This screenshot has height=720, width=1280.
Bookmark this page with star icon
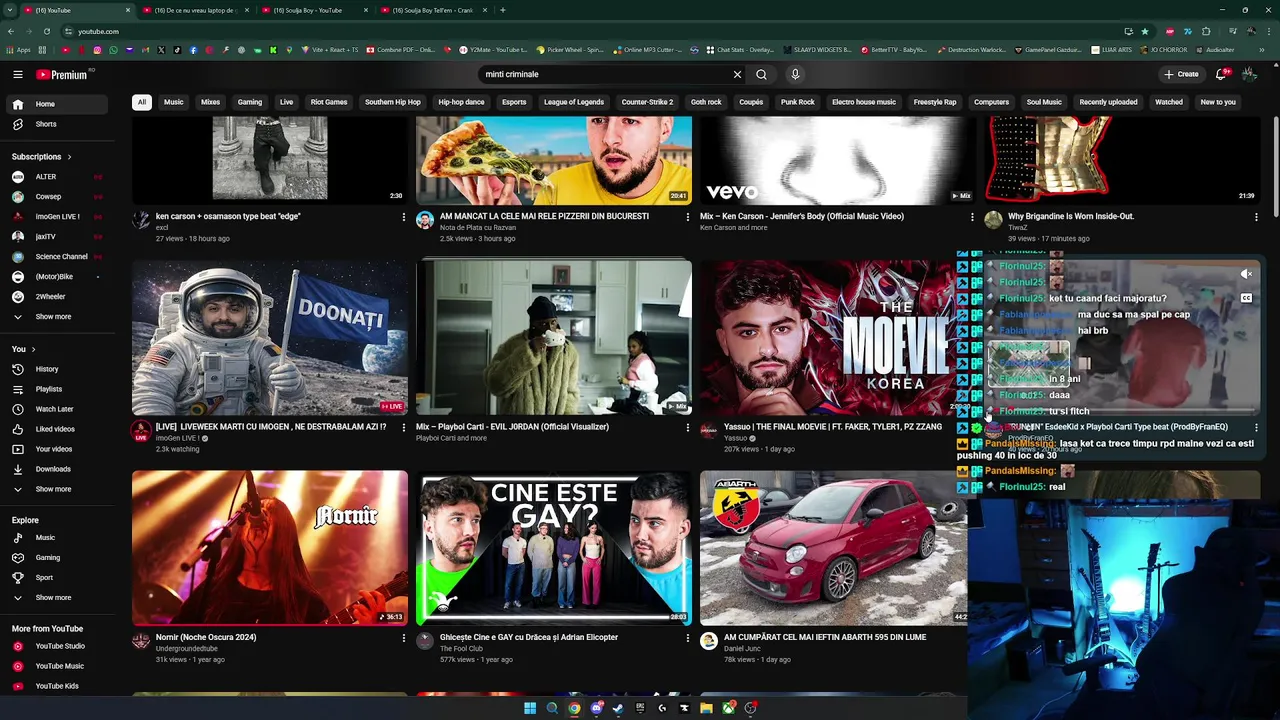pyautogui.click(x=1145, y=31)
